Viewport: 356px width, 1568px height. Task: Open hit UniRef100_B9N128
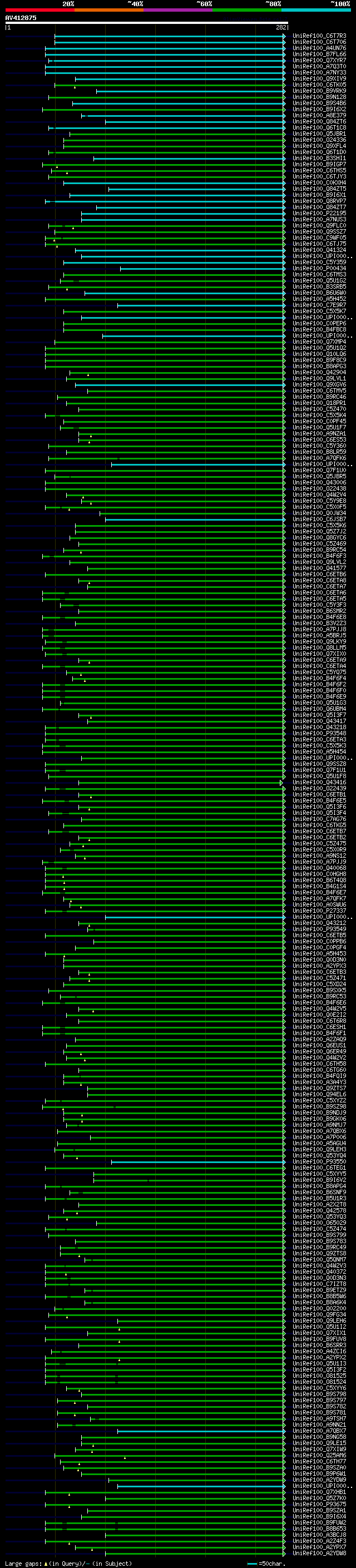(x=319, y=97)
